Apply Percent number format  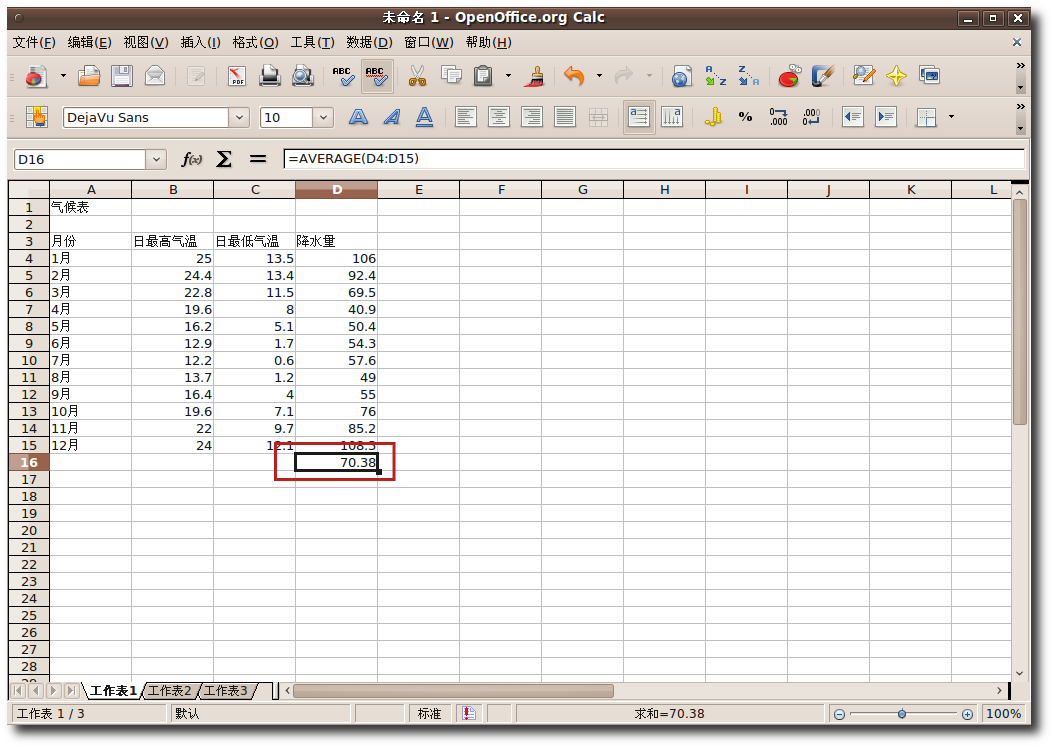745,118
